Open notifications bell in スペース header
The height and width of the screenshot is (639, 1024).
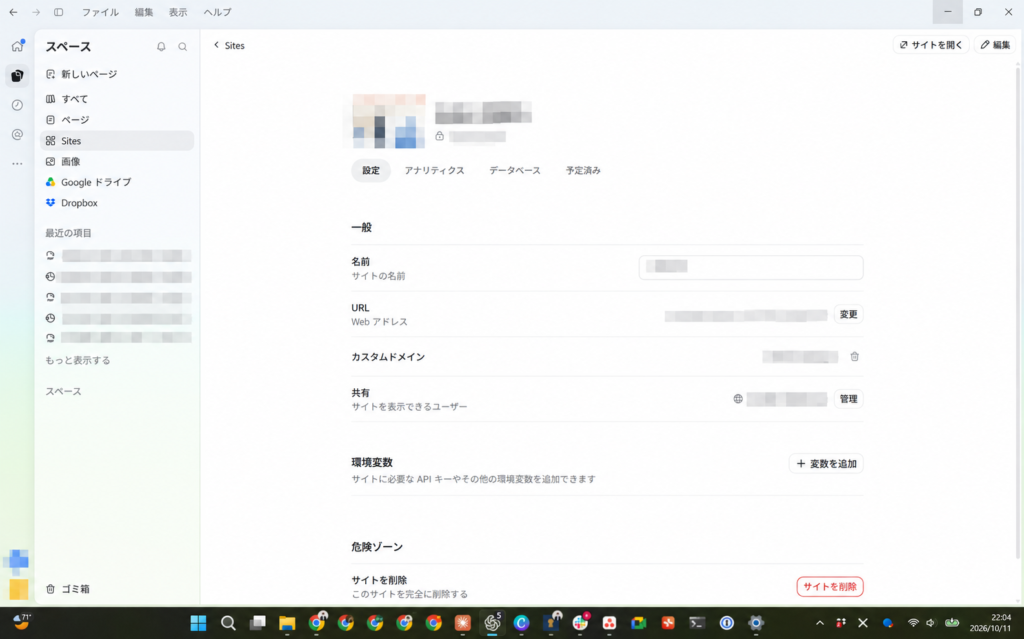tap(161, 46)
